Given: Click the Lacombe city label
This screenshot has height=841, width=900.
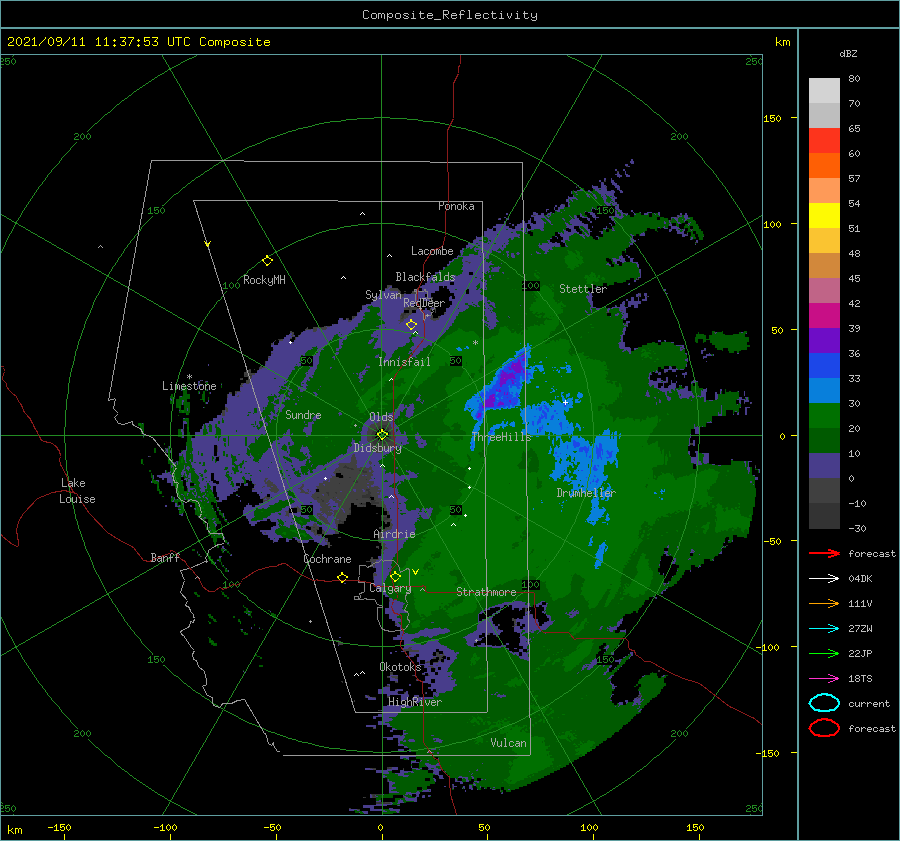Looking at the screenshot, I should click(432, 251).
